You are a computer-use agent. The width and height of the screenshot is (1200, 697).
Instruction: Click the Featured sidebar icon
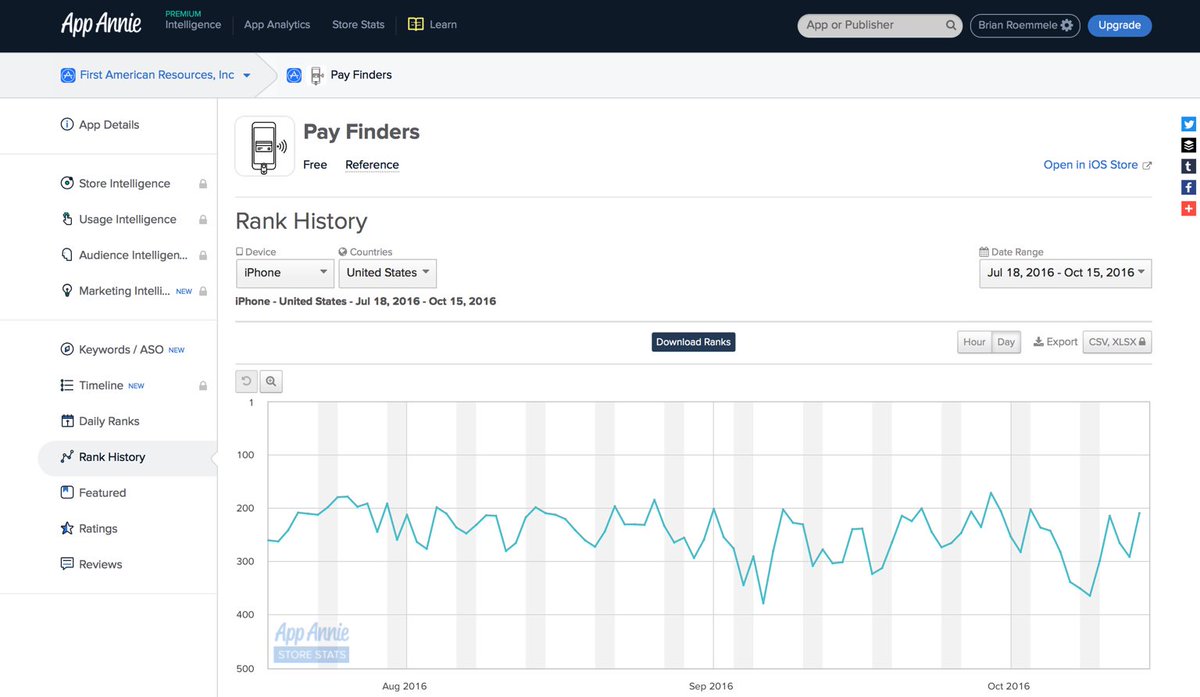[x=67, y=493]
